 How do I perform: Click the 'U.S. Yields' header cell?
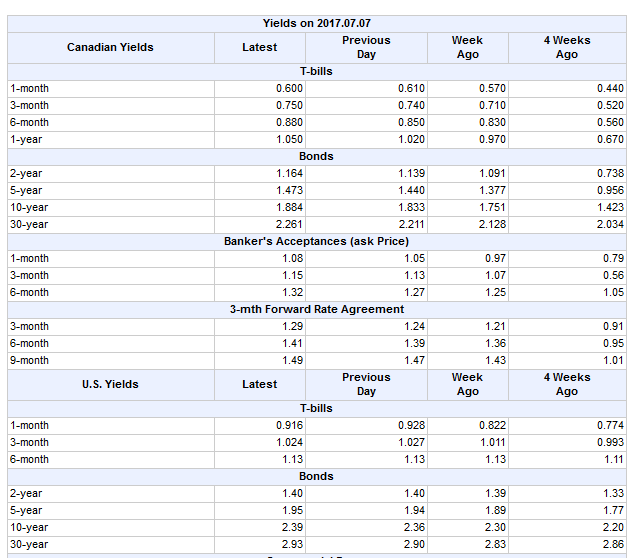click(x=110, y=384)
